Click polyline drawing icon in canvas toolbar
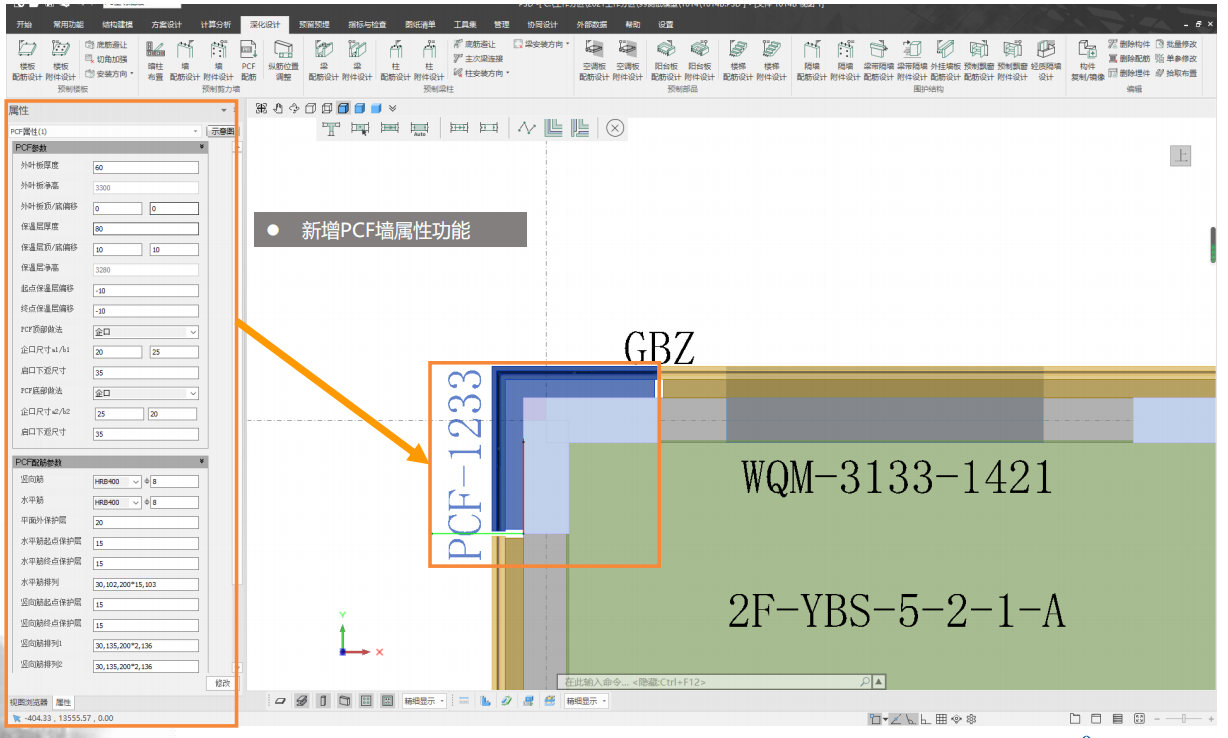1228x738 pixels. coord(527,127)
